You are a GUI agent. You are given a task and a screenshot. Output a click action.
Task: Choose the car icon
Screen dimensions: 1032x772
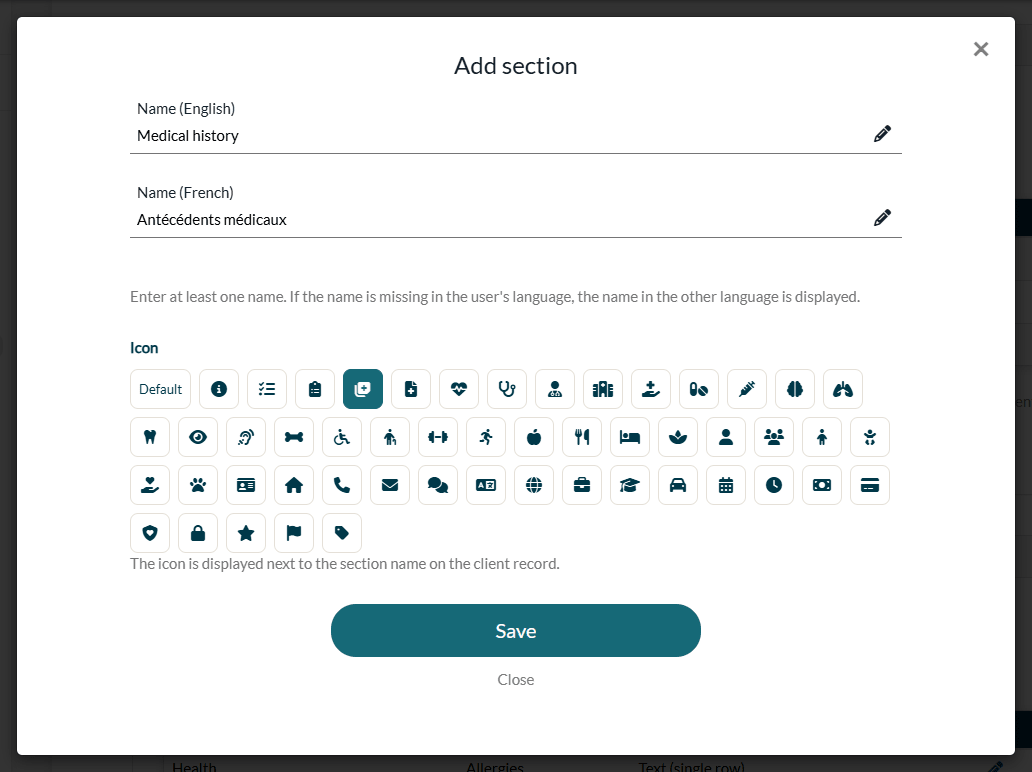coord(678,485)
